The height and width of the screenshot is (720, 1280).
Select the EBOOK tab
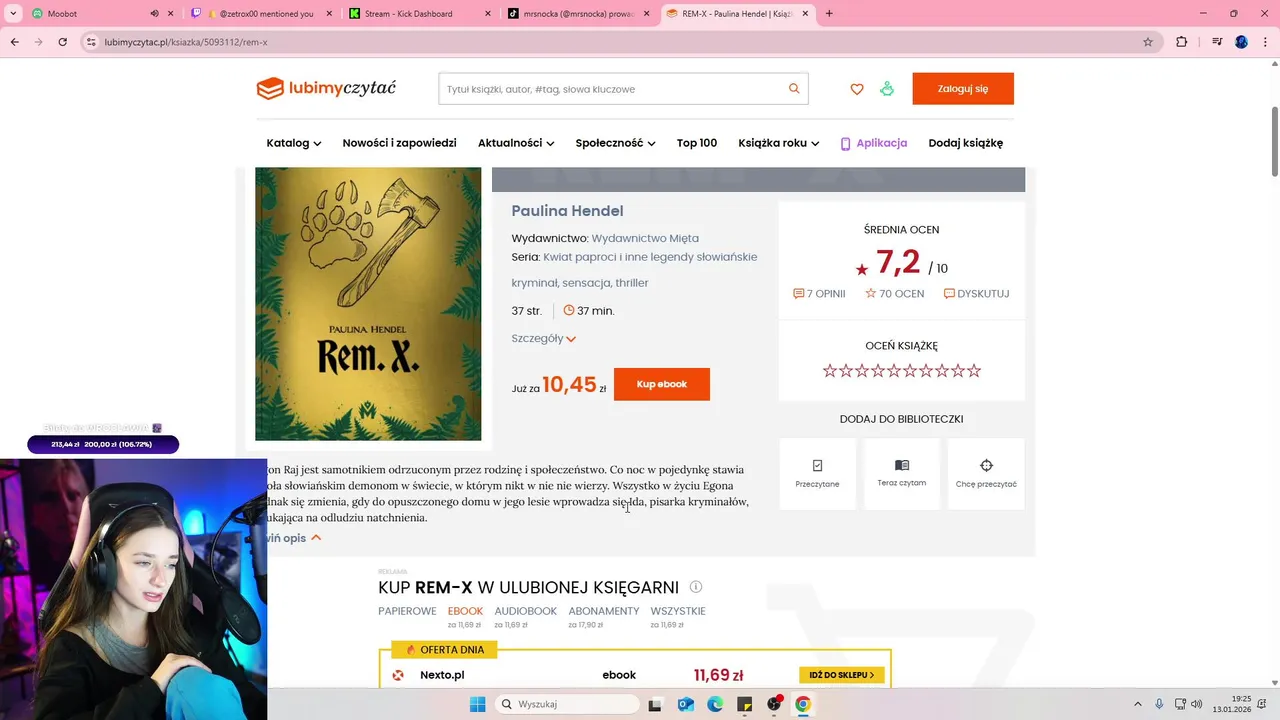click(x=465, y=611)
